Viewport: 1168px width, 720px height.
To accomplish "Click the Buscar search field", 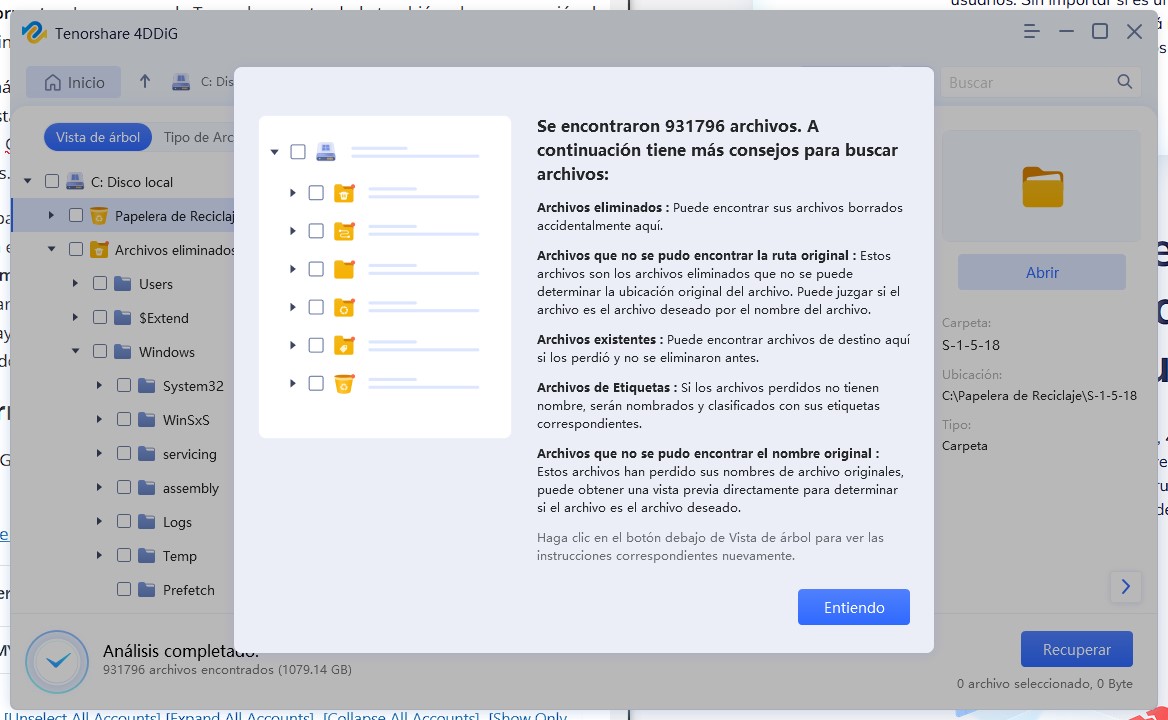I will coord(1025,82).
